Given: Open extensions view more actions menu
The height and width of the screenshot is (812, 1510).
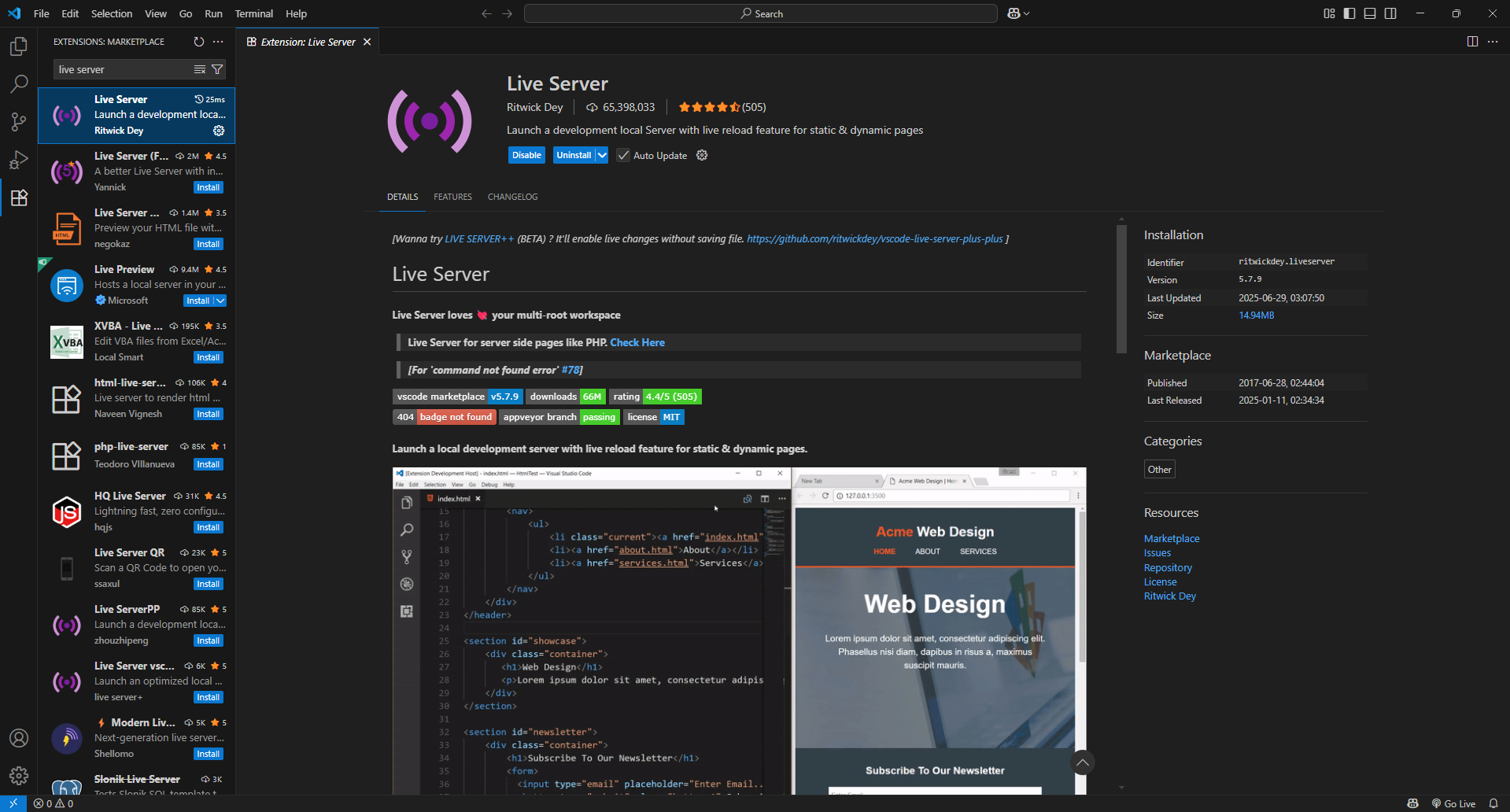Looking at the screenshot, I should [x=218, y=42].
